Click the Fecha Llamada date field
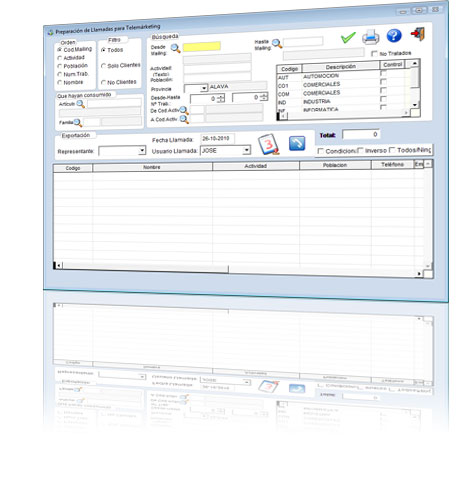The width and height of the screenshot is (475, 480). coord(218,139)
